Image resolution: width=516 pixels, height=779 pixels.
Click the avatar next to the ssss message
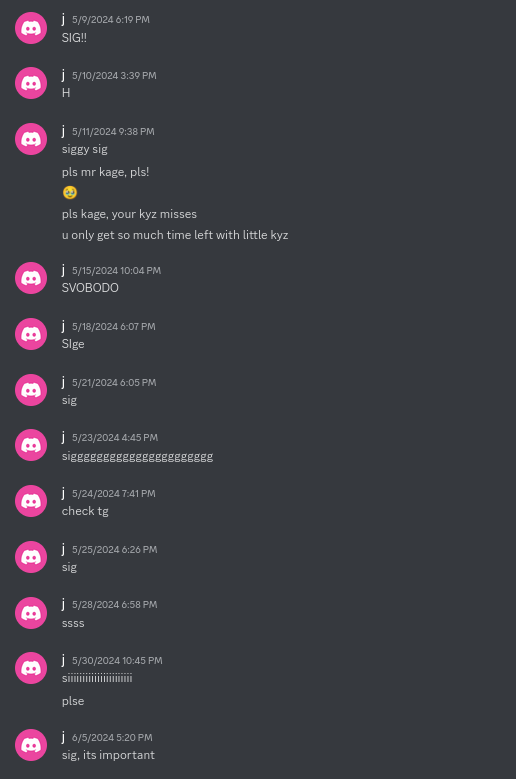coord(31,613)
